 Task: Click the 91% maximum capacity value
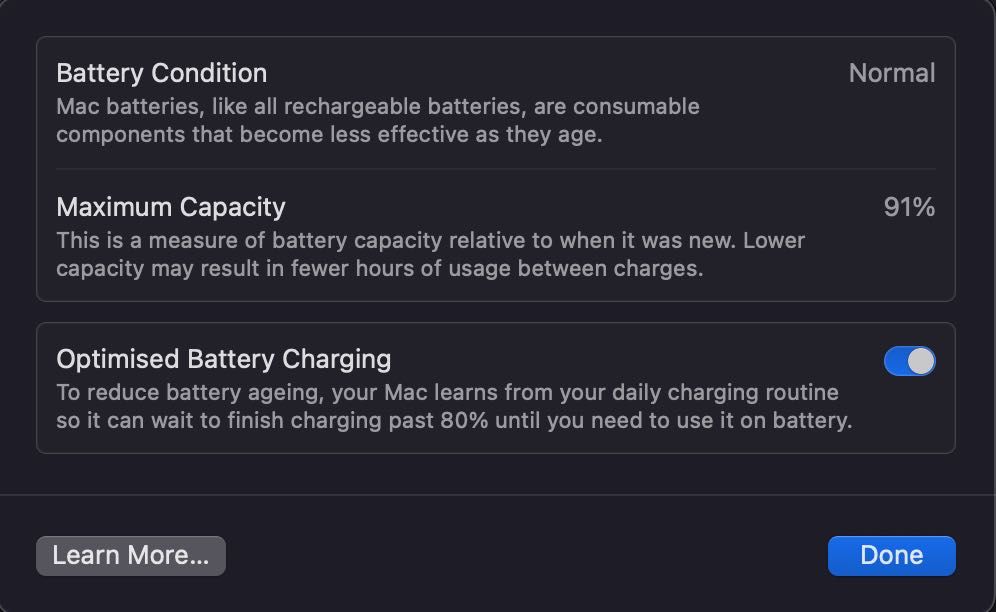909,207
